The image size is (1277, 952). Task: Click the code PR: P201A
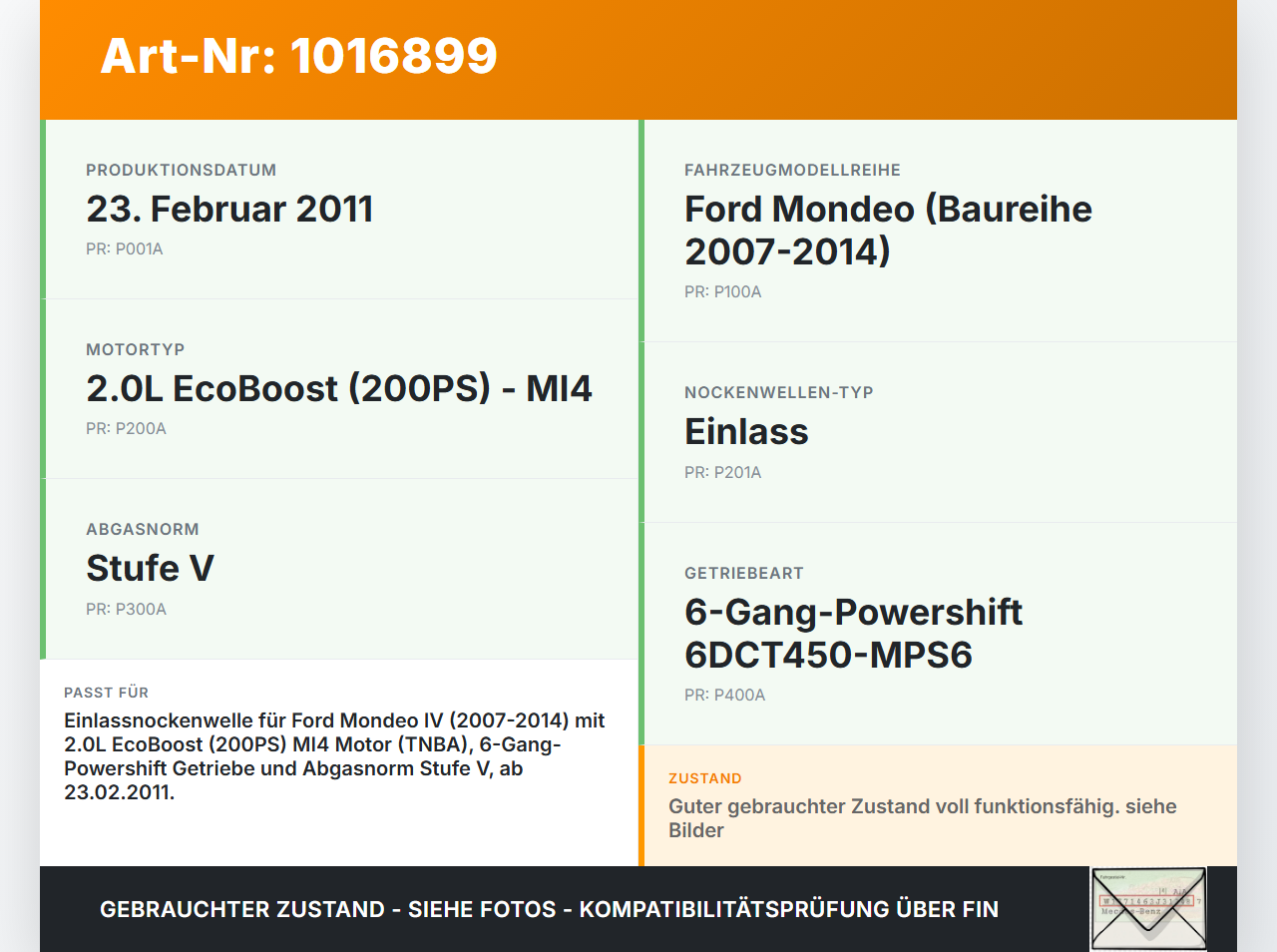[x=723, y=472]
